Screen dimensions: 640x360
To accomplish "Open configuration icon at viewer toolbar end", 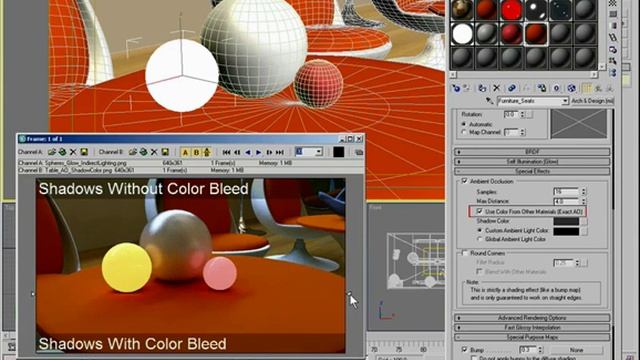I will pyautogui.click(x=359, y=152).
